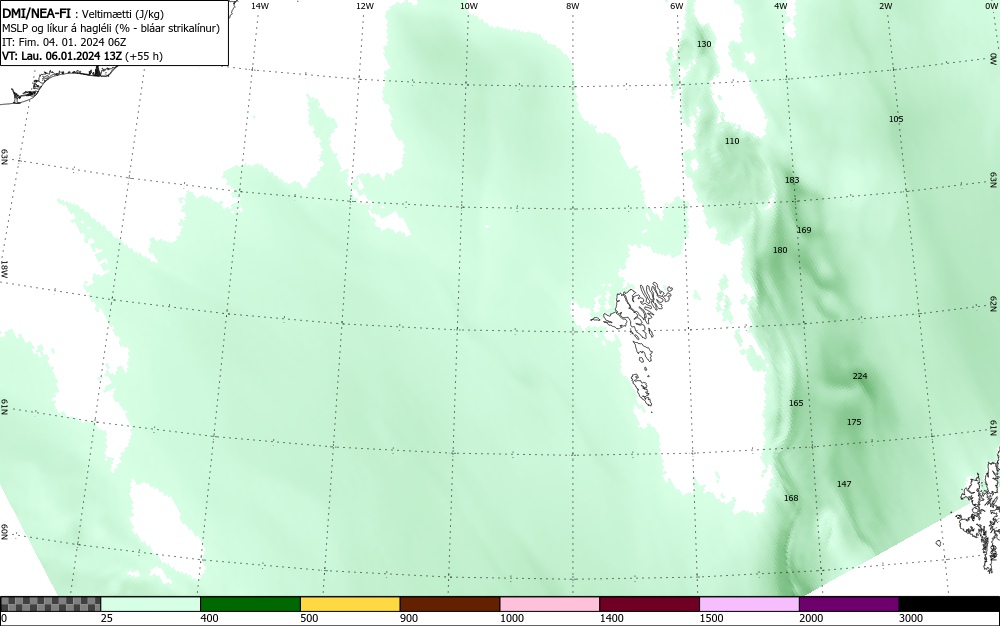Click the 62N latitude label
1000x626 pixels.
(993, 303)
